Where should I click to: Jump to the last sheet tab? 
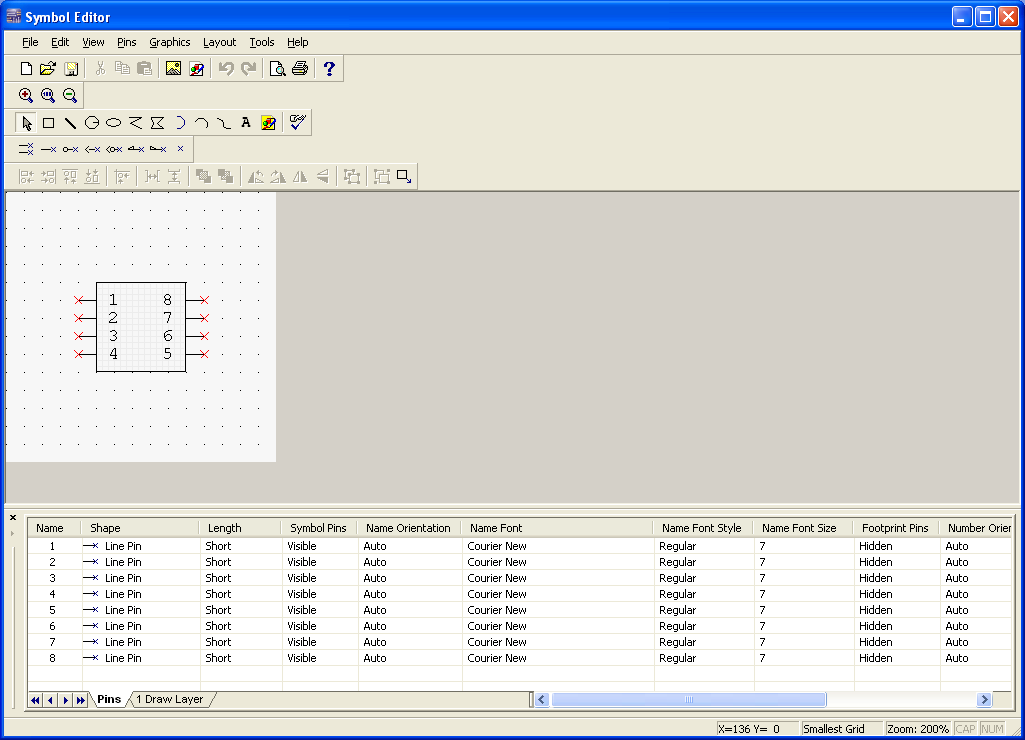pos(80,700)
